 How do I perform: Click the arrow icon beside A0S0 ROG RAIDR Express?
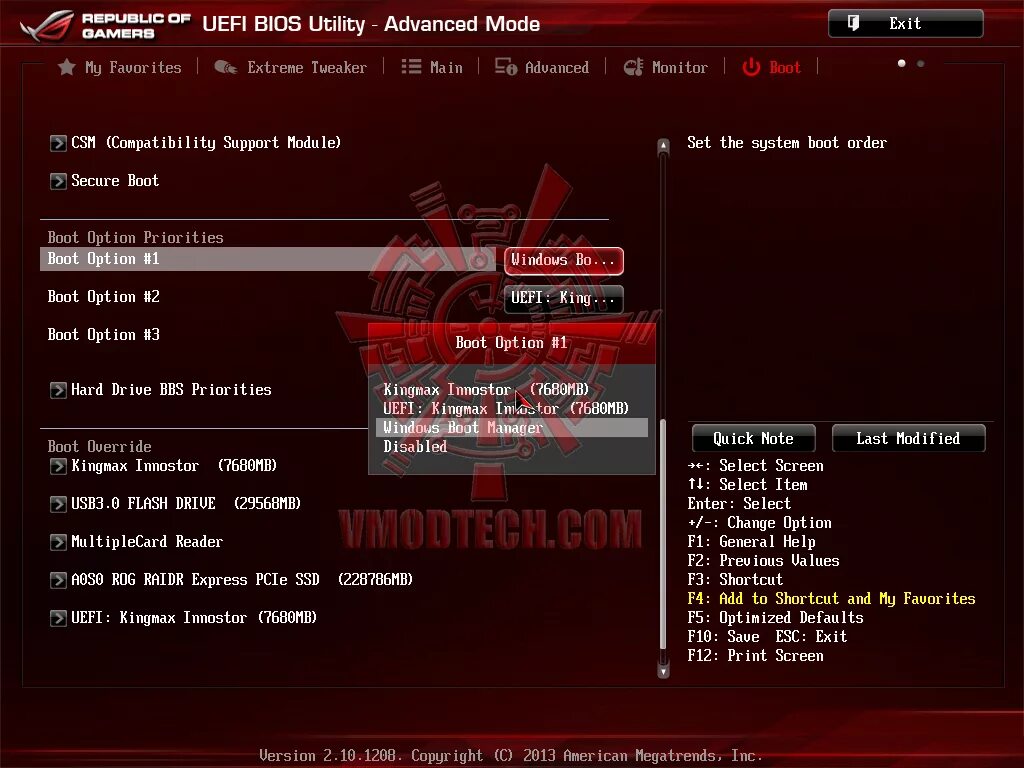point(58,580)
